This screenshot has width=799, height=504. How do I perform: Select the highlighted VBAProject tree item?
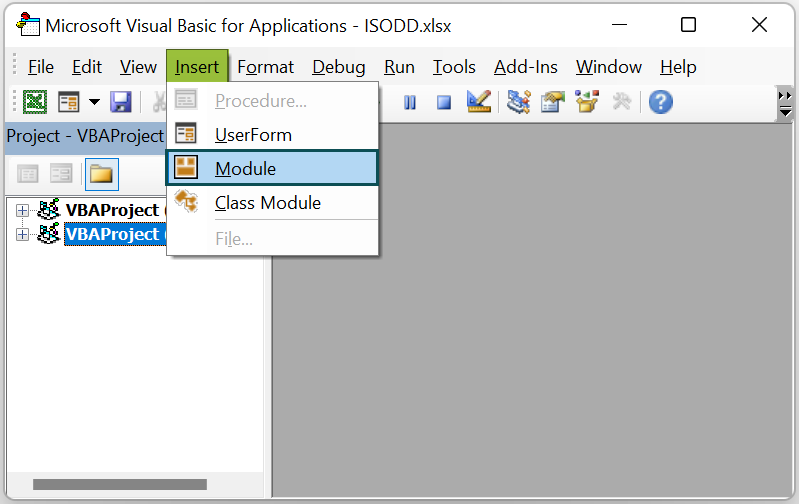[115, 234]
